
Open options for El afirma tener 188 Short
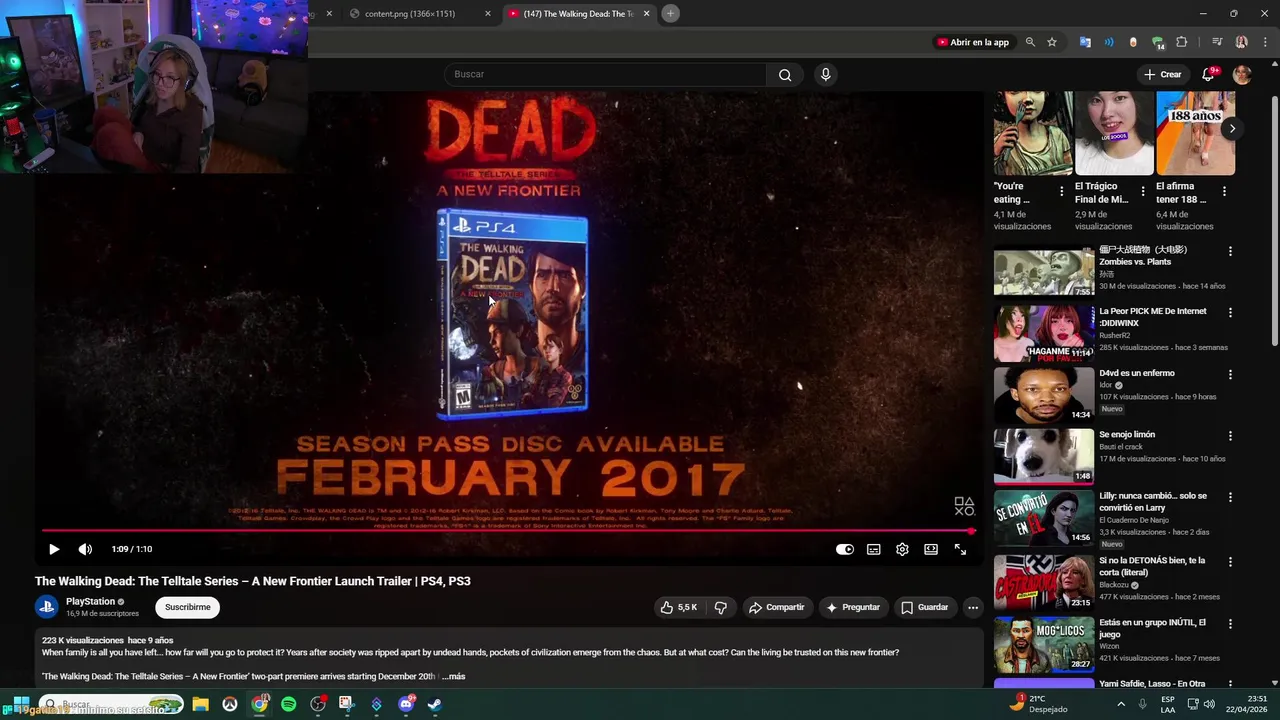click(1224, 191)
